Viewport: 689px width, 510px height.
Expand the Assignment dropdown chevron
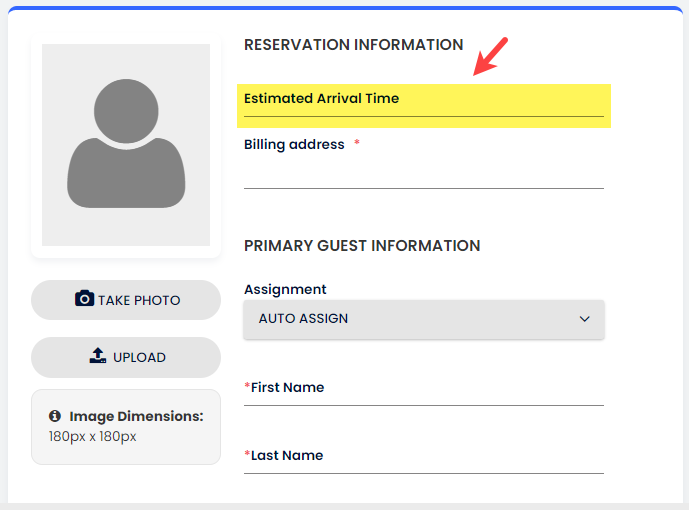585,319
